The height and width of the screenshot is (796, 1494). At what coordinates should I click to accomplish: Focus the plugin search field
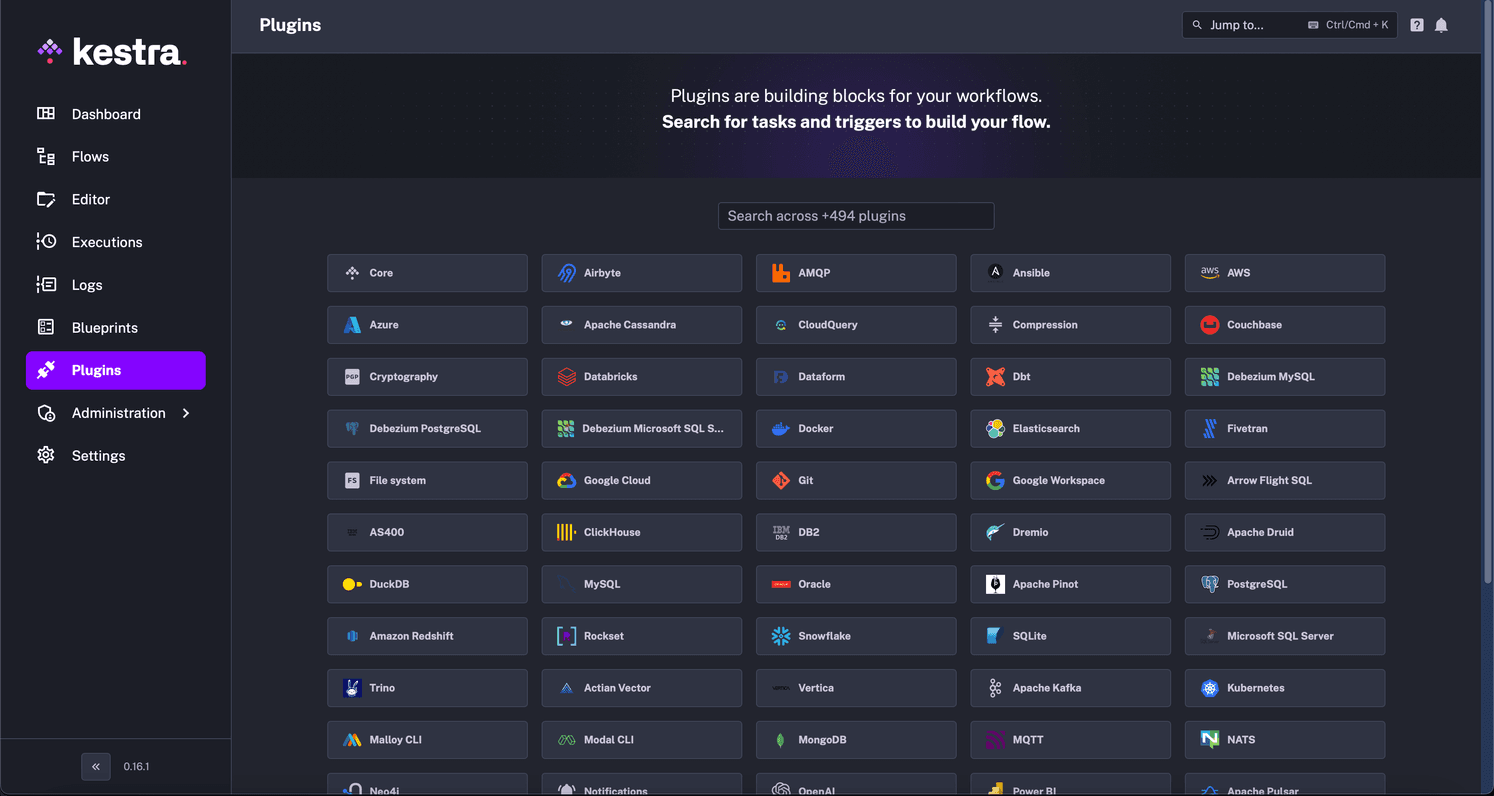tap(856, 216)
